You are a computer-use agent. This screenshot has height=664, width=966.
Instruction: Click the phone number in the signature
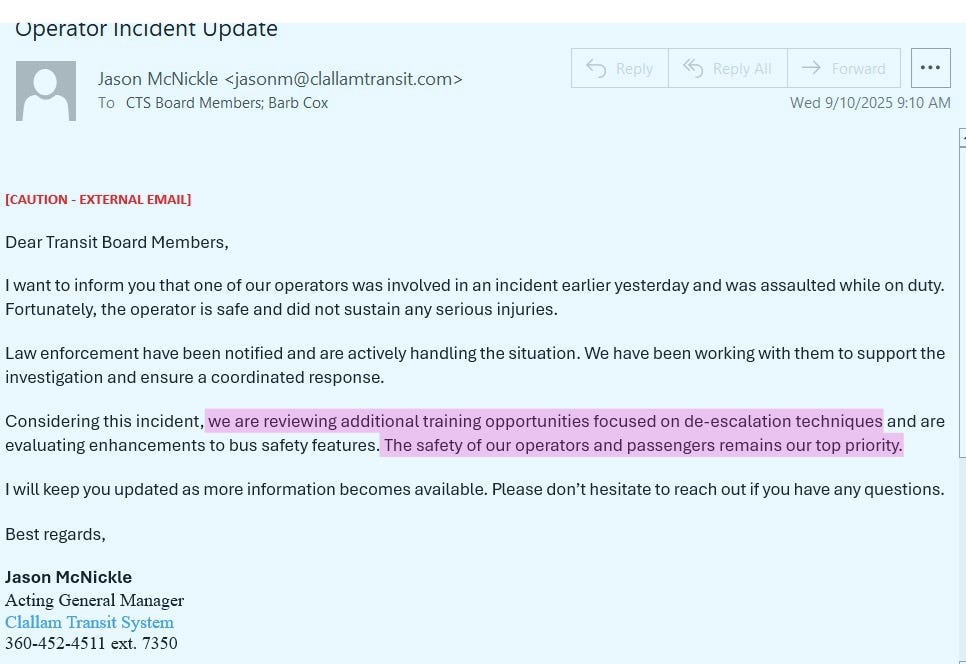point(91,643)
